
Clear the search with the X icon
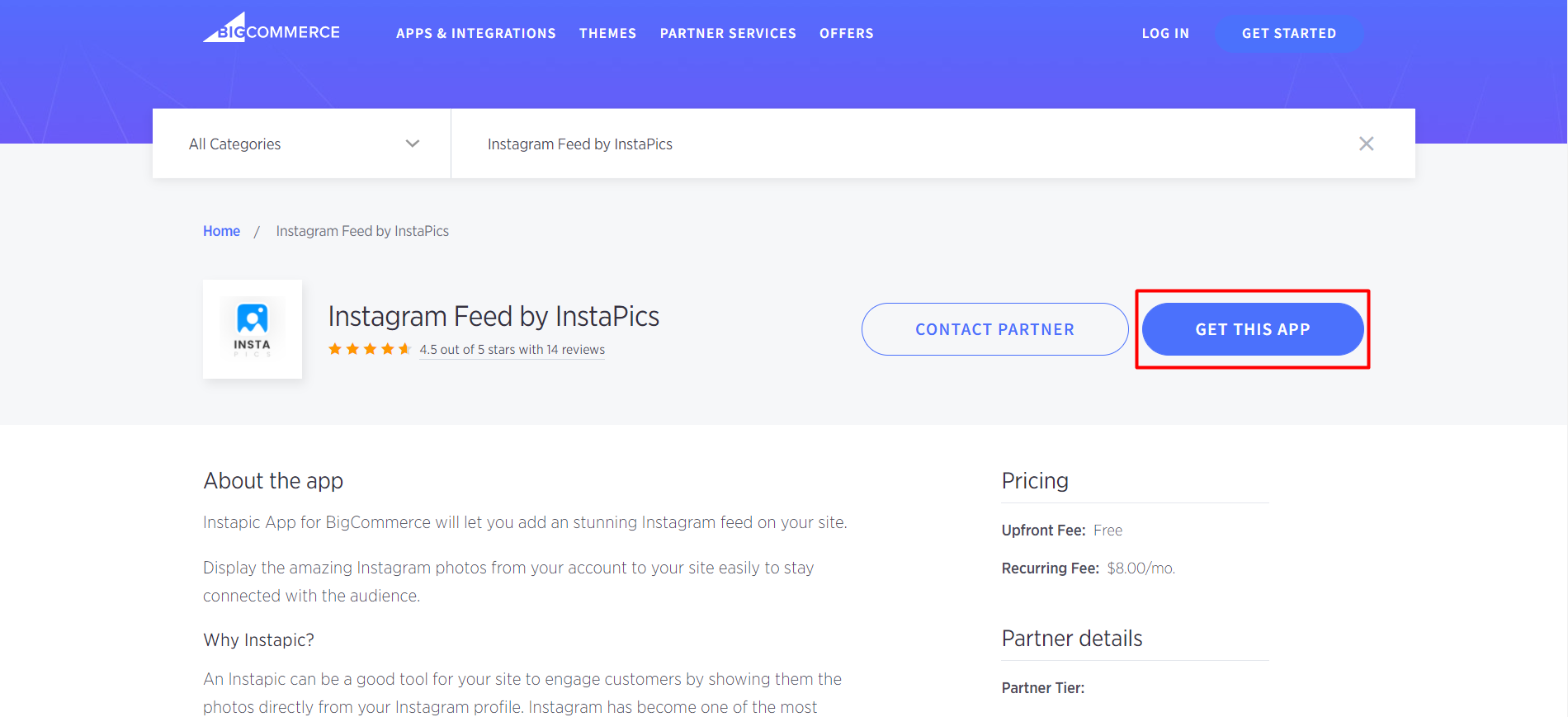click(1367, 144)
